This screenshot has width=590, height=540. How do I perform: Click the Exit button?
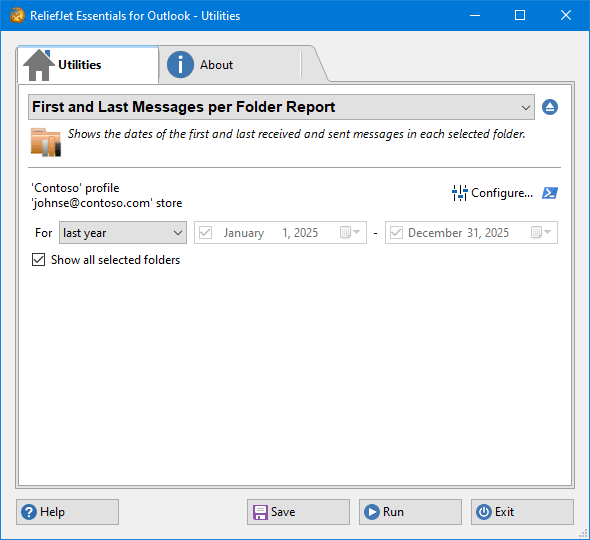522,512
